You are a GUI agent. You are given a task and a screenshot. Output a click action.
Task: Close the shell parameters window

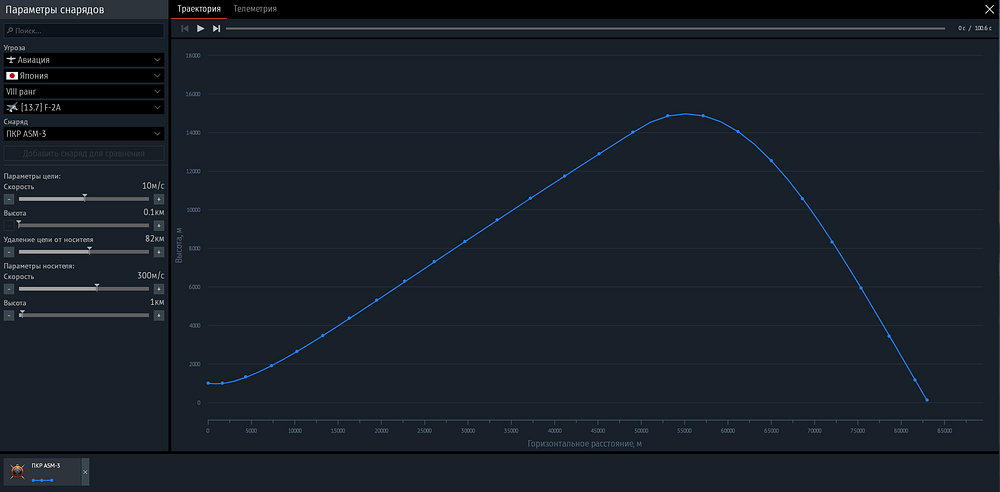coord(990,9)
